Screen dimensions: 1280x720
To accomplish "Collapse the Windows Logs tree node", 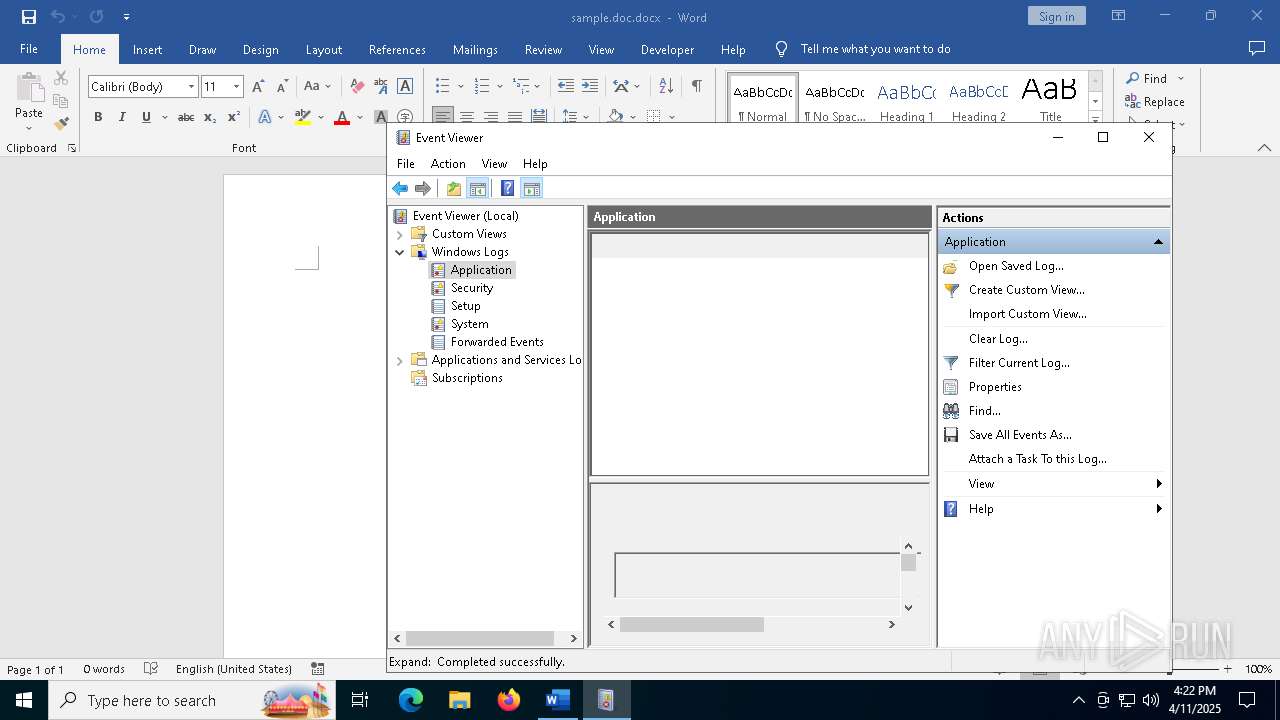I will coord(400,252).
